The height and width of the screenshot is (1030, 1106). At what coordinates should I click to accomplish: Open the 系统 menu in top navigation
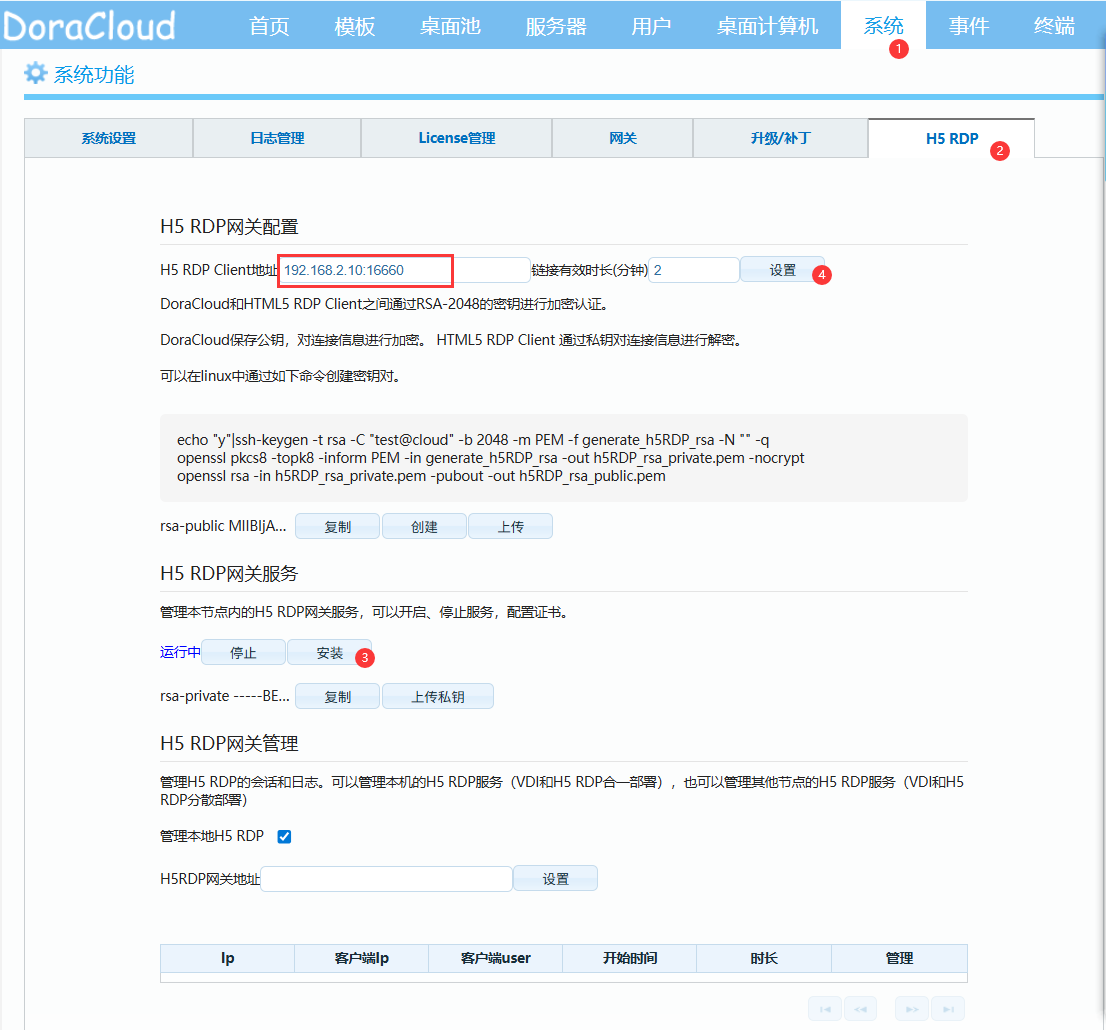(x=883, y=25)
